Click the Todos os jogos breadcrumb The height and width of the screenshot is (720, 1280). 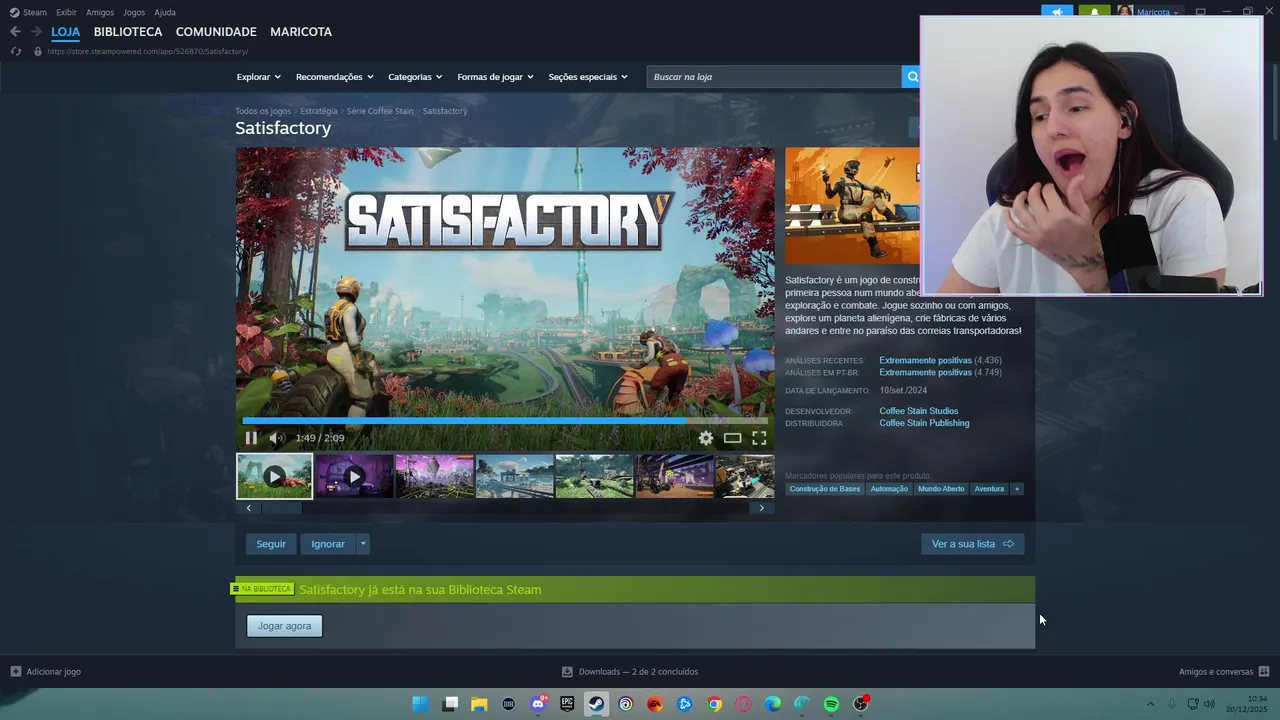coord(263,111)
